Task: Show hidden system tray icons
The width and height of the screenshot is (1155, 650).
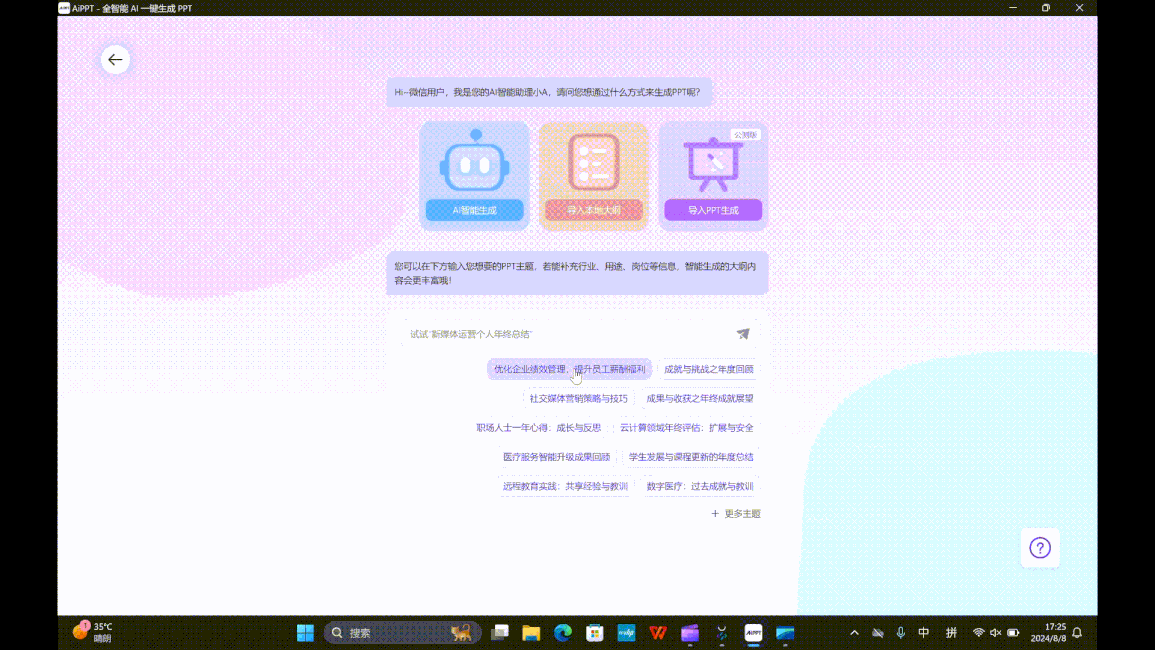Action: pos(854,632)
